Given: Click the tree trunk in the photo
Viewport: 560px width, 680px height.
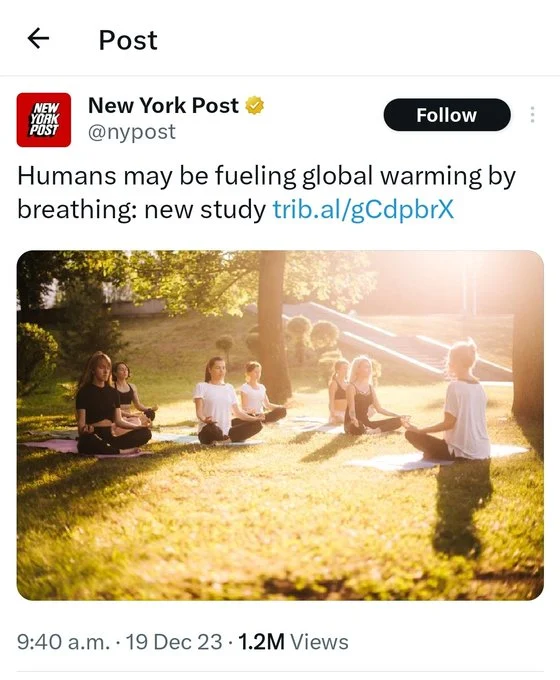Looking at the screenshot, I should pyautogui.click(x=273, y=323).
